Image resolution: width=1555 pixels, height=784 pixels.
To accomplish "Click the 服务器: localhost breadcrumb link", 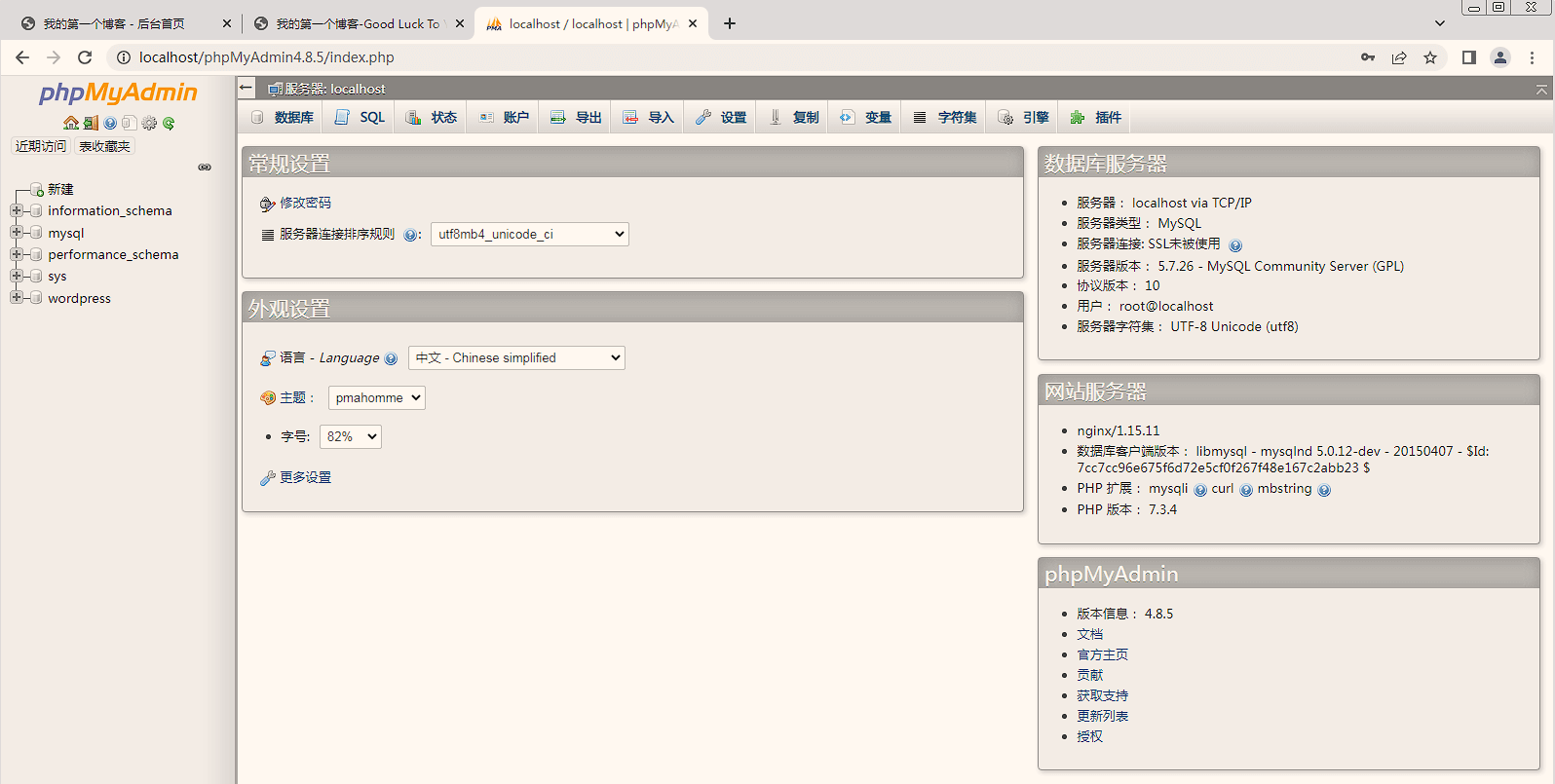I will pos(335,89).
